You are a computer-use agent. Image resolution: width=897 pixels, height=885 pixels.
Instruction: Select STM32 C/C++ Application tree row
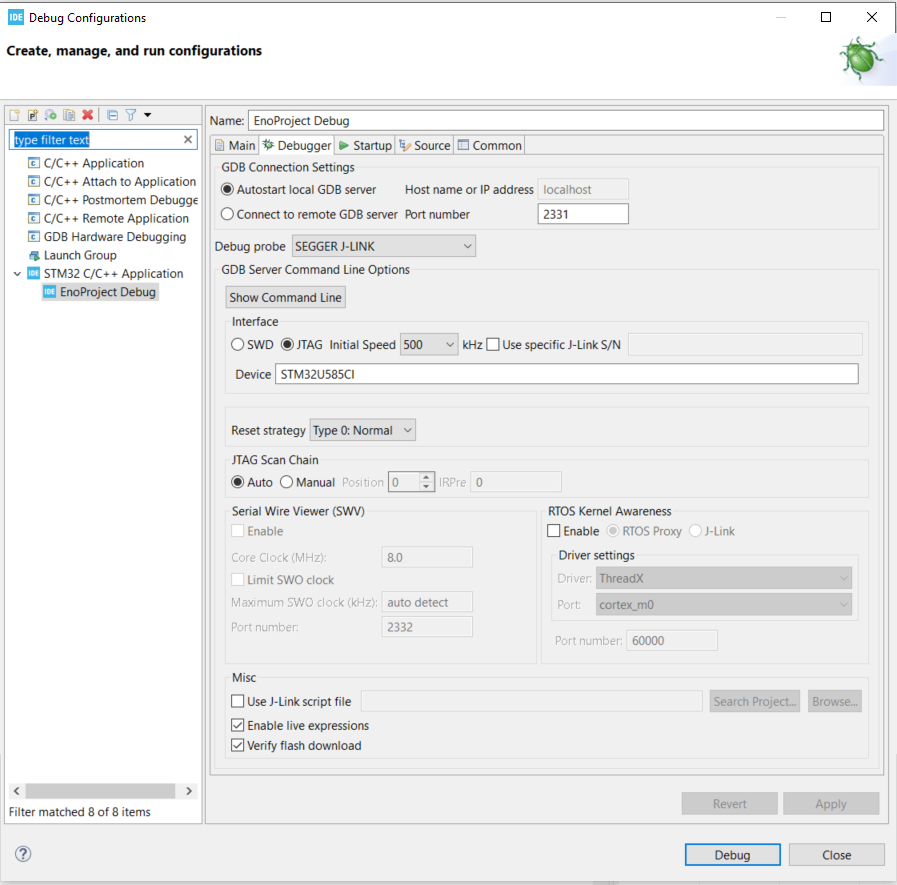105,273
